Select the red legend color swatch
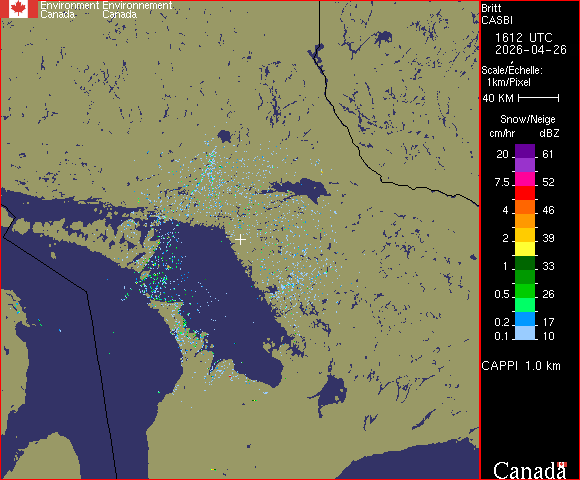The height and width of the screenshot is (480, 580). tap(525, 193)
